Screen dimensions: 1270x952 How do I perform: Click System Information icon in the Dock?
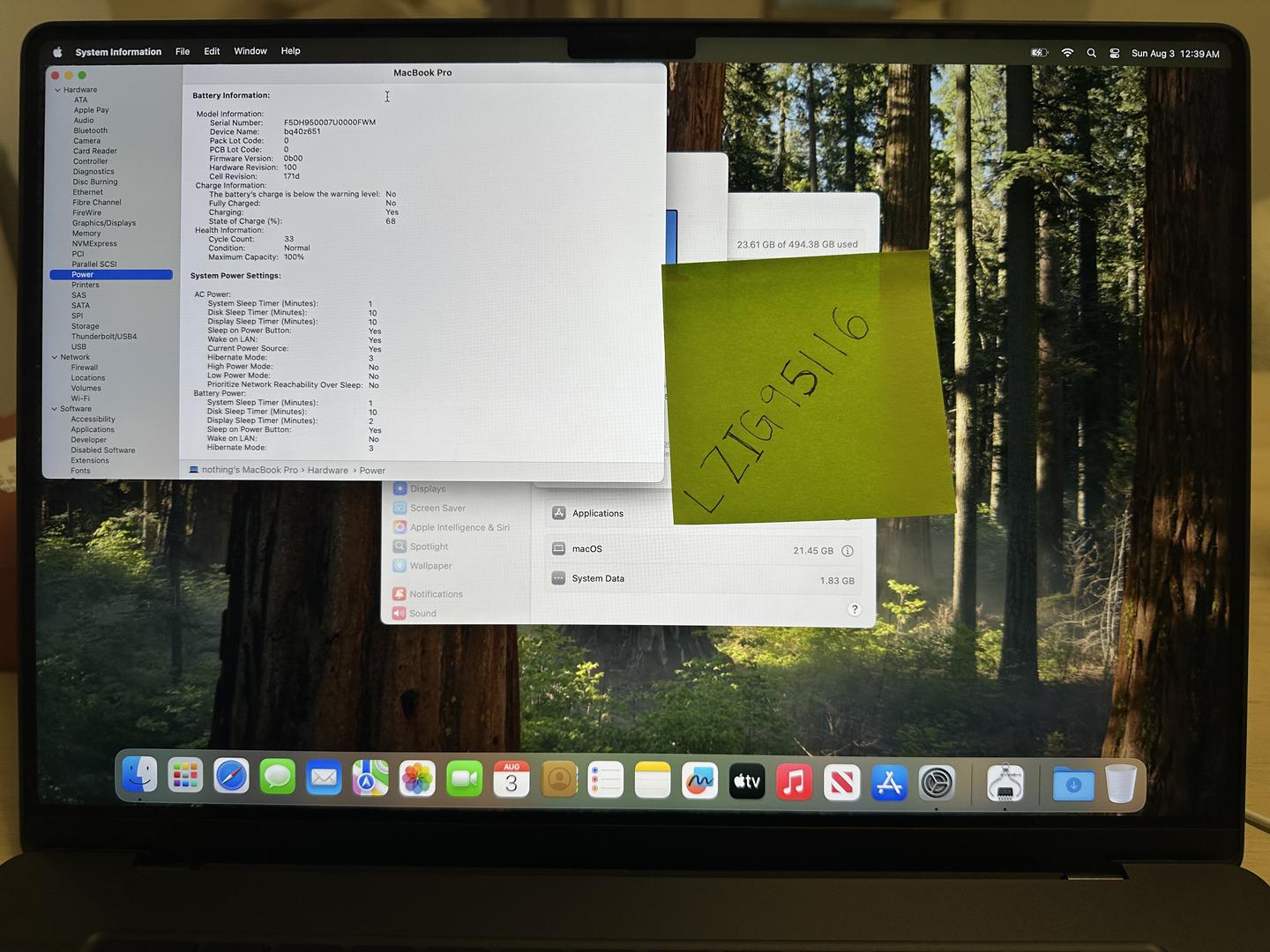pyautogui.click(x=1005, y=784)
